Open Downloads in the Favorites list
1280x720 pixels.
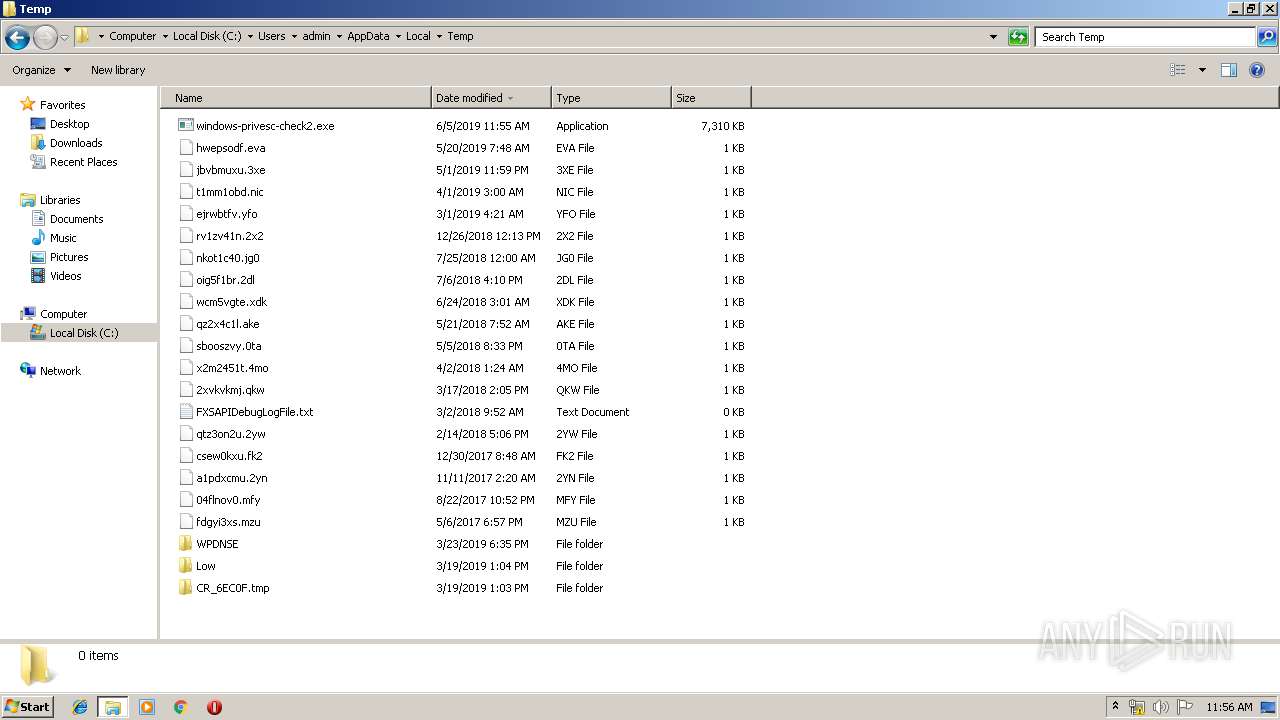point(76,143)
